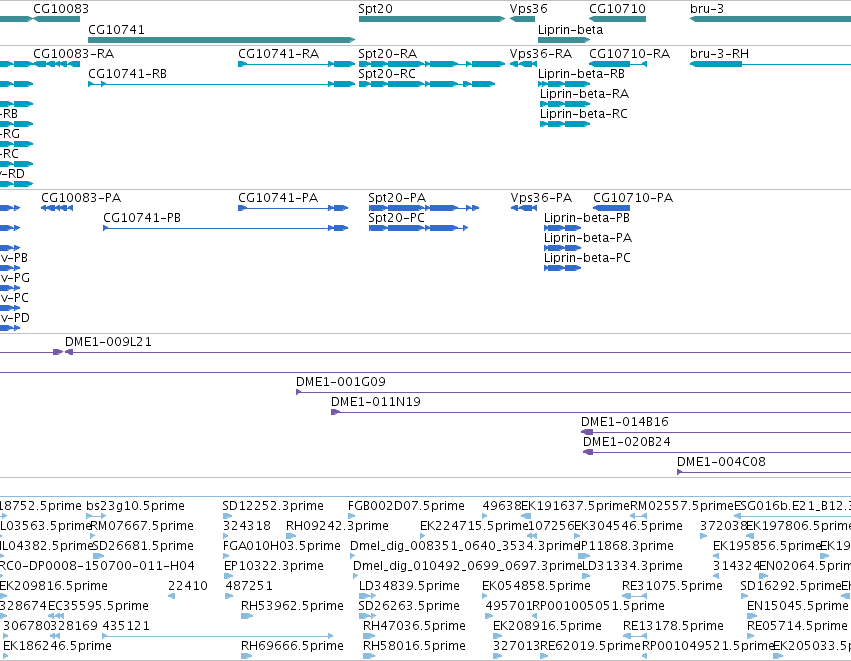The height and width of the screenshot is (661, 851).
Task: Select BAC clone DME1-004C08
Action: pyautogui.click(x=721, y=462)
